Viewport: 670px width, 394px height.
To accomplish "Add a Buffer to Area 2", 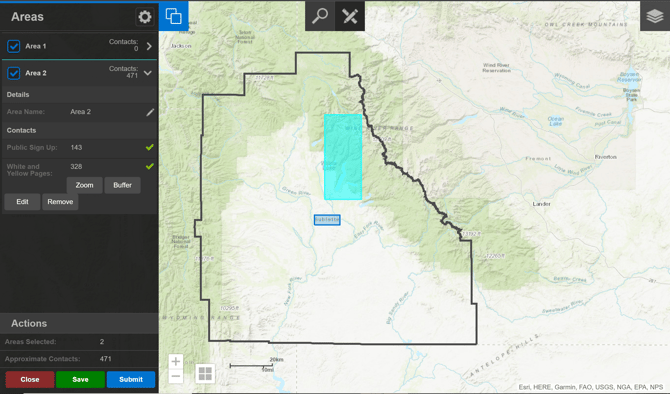I will pos(122,185).
